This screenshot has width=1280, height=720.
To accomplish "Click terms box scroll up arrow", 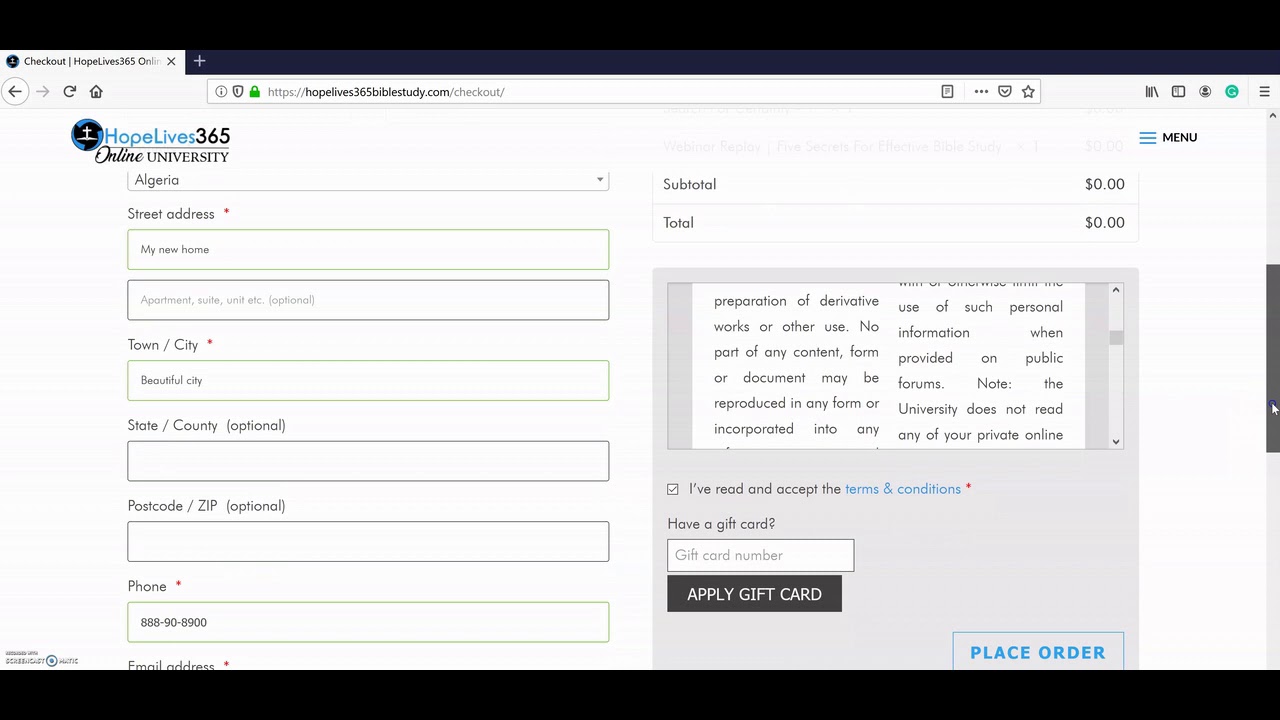I will 1116,290.
